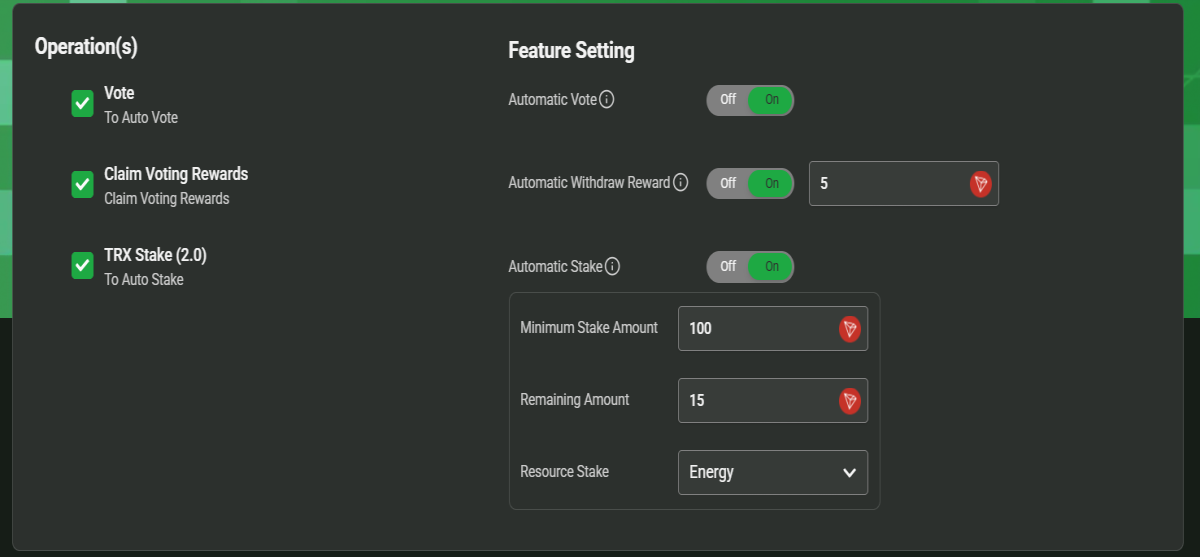1200x557 pixels.
Task: Click the Automatic Withdraw Reward info icon
Action: [x=680, y=183]
